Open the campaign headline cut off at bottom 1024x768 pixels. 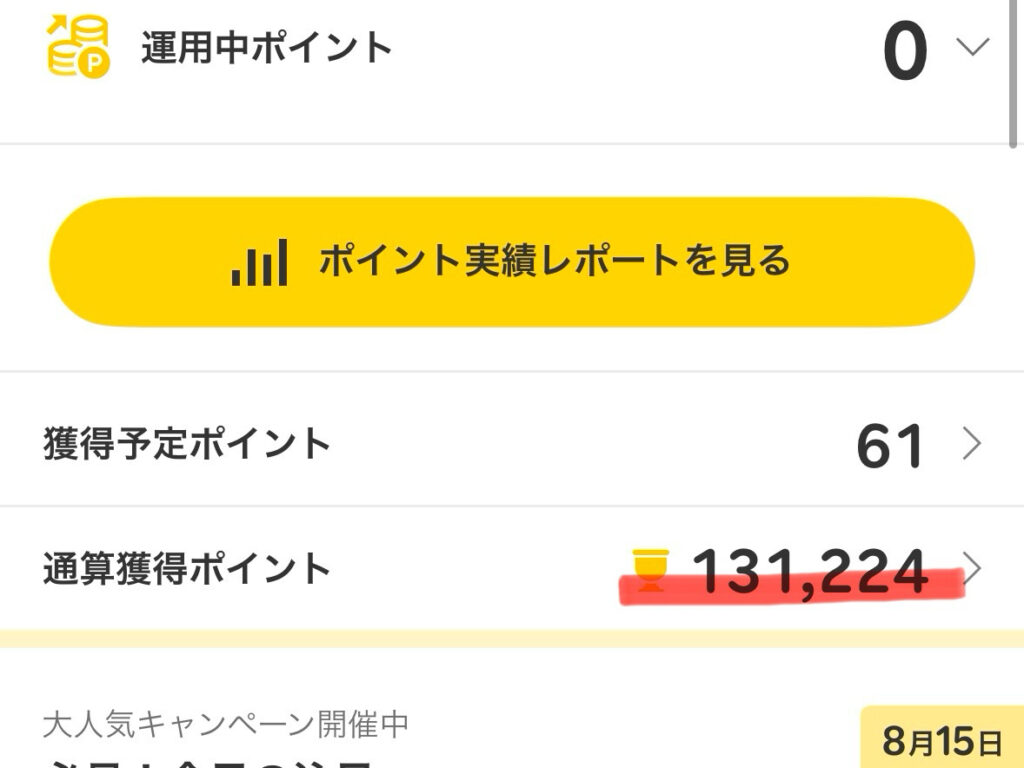coord(210,762)
